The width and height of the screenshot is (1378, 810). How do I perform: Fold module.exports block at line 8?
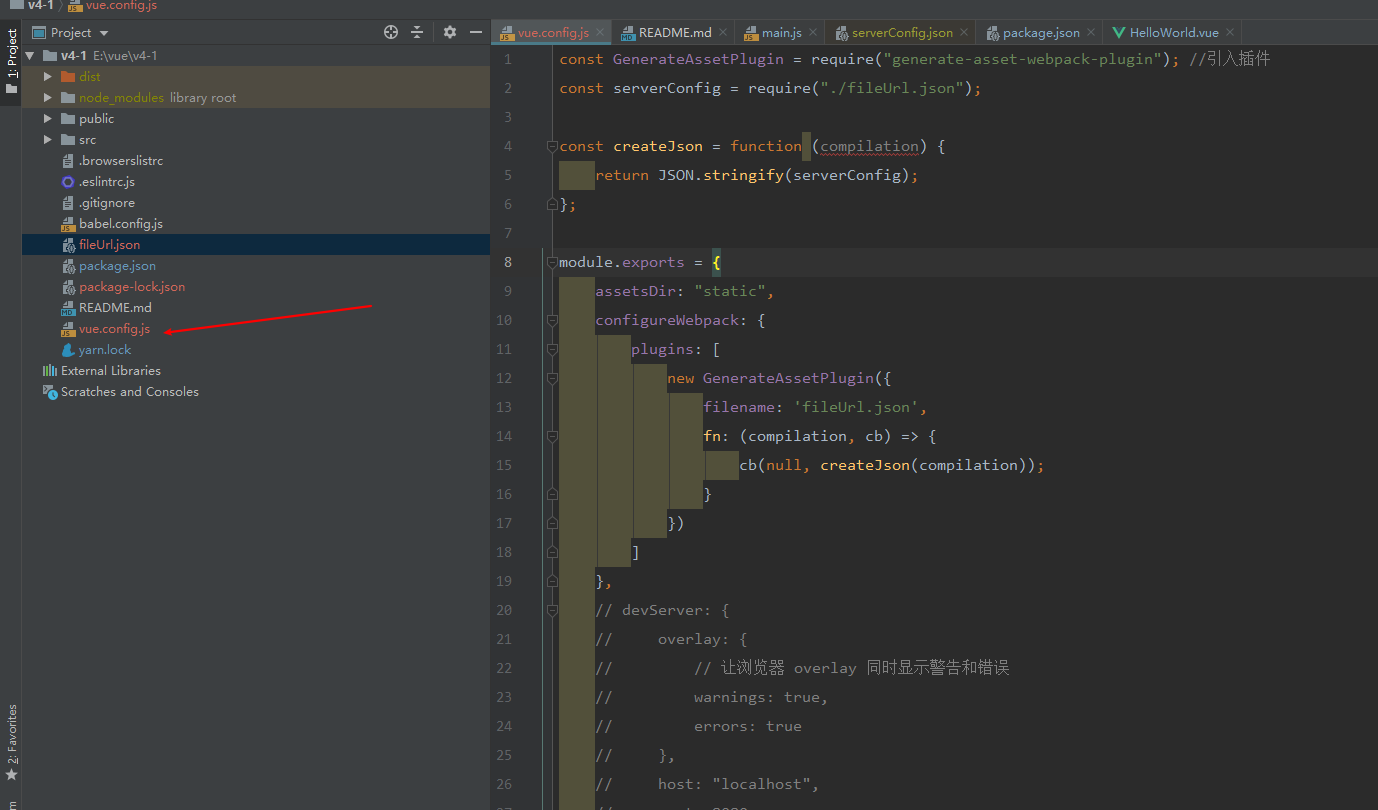coord(551,262)
